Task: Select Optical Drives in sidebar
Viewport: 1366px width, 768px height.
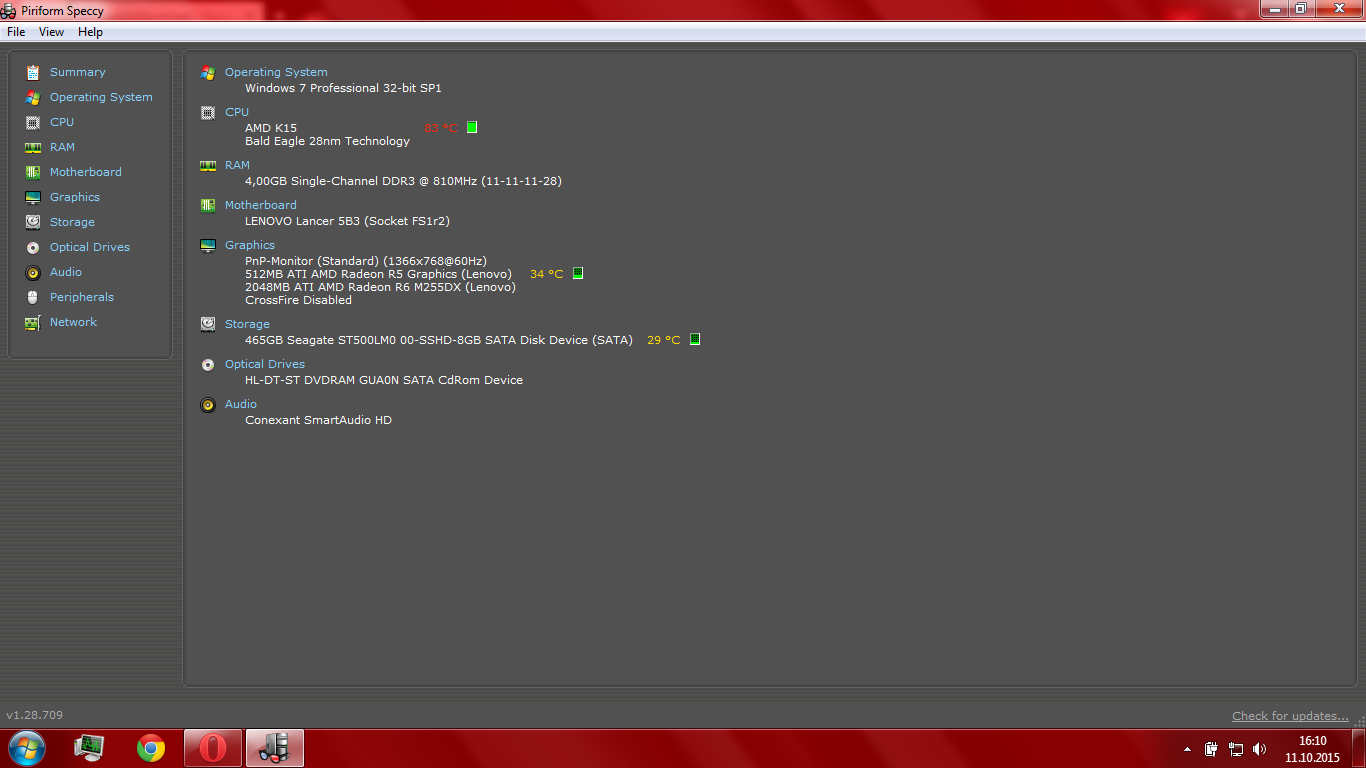Action: click(x=90, y=247)
